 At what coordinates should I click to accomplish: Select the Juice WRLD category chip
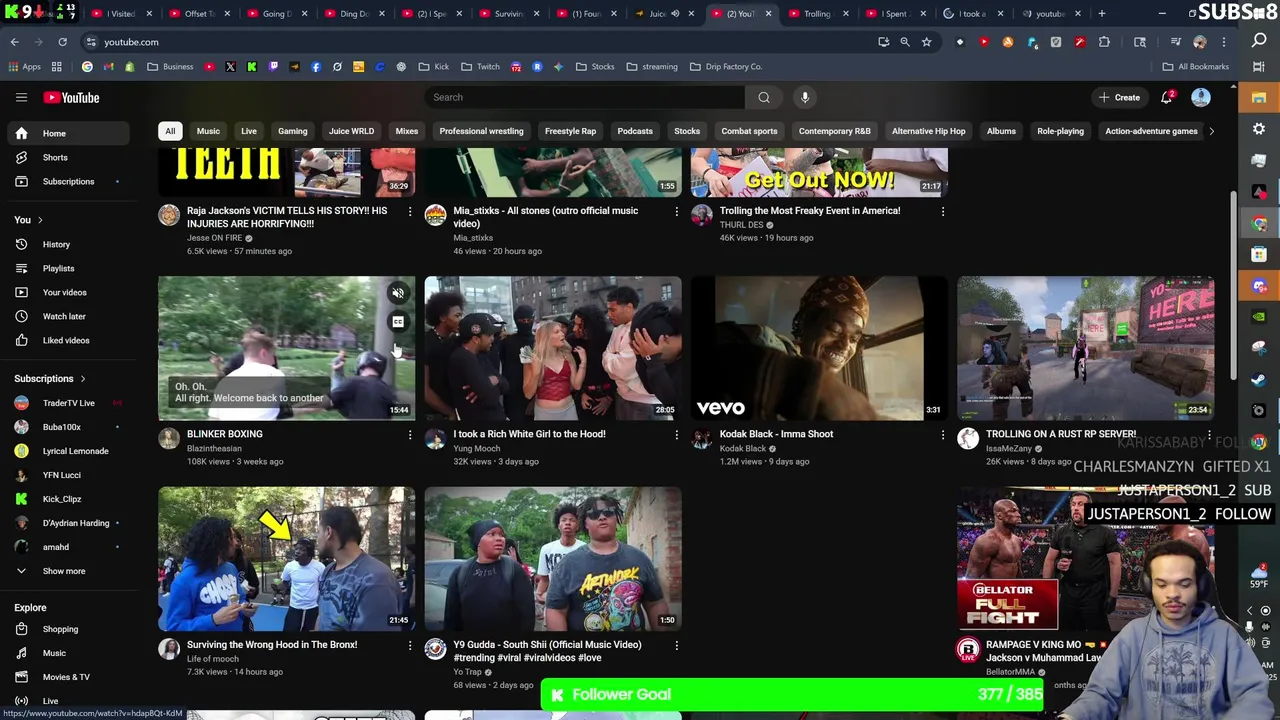pos(351,131)
